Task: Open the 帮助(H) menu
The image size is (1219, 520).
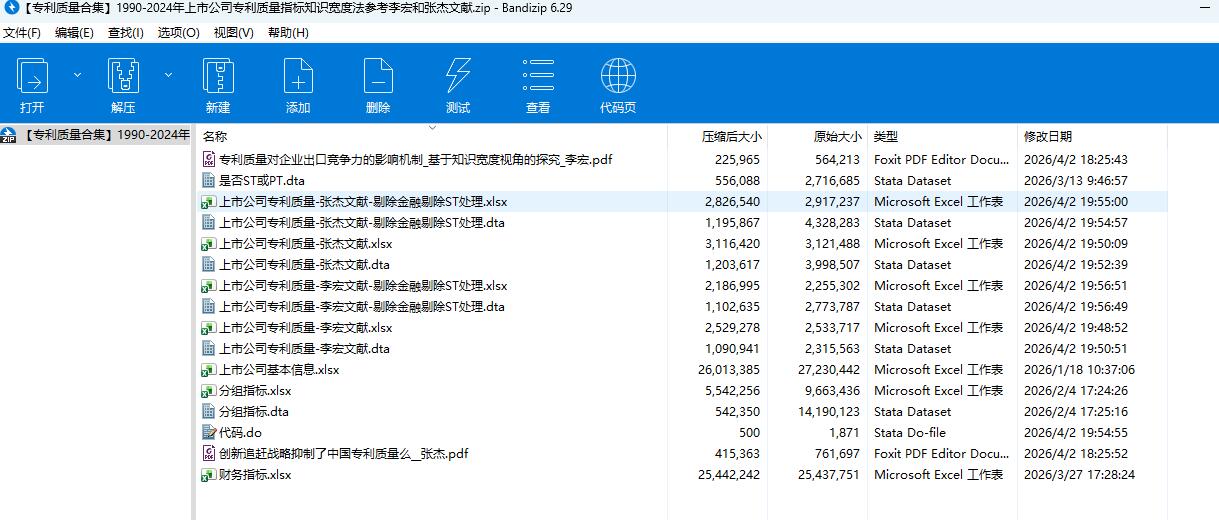Action: [288, 32]
